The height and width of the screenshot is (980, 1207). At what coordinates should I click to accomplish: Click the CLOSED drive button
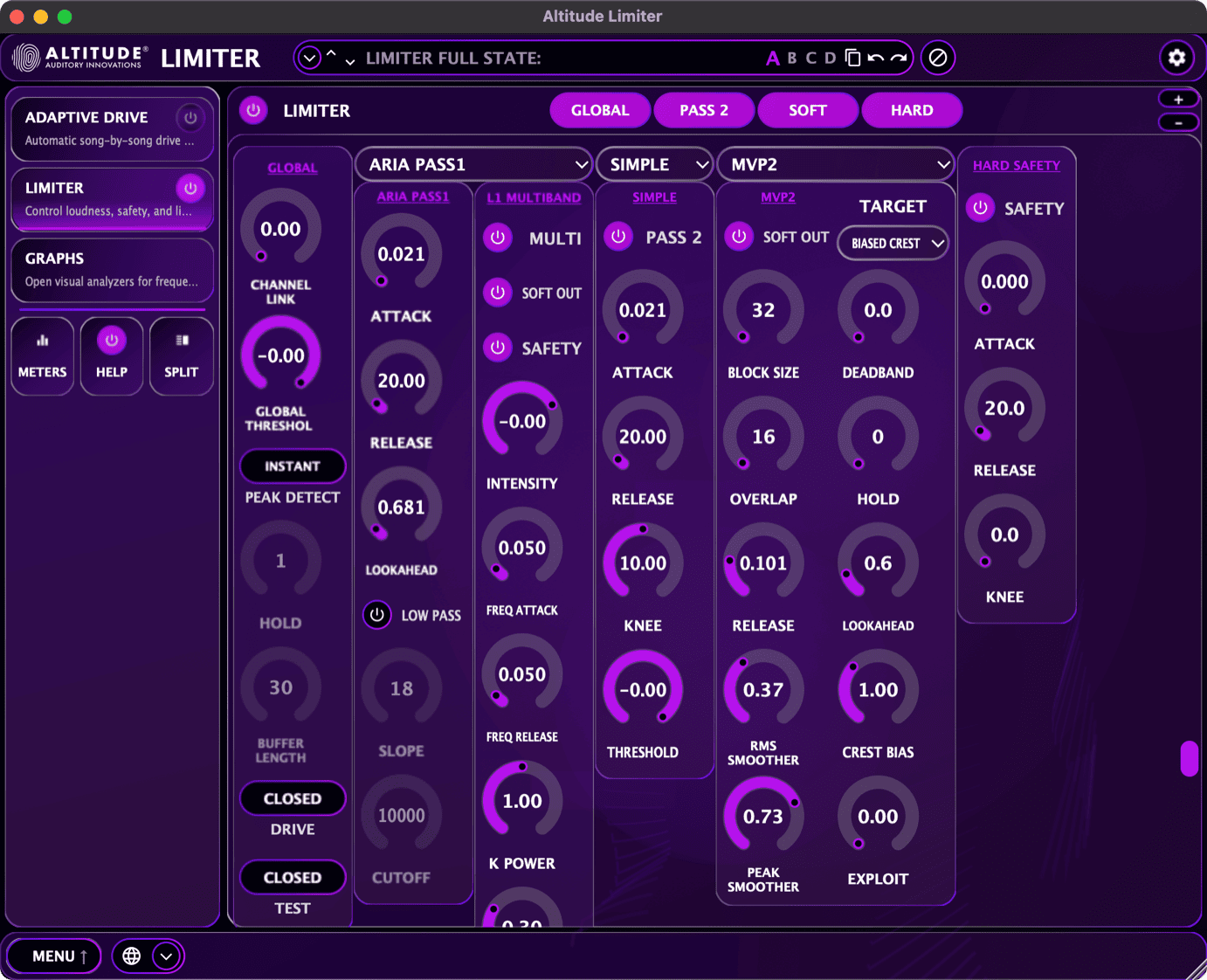coord(293,798)
